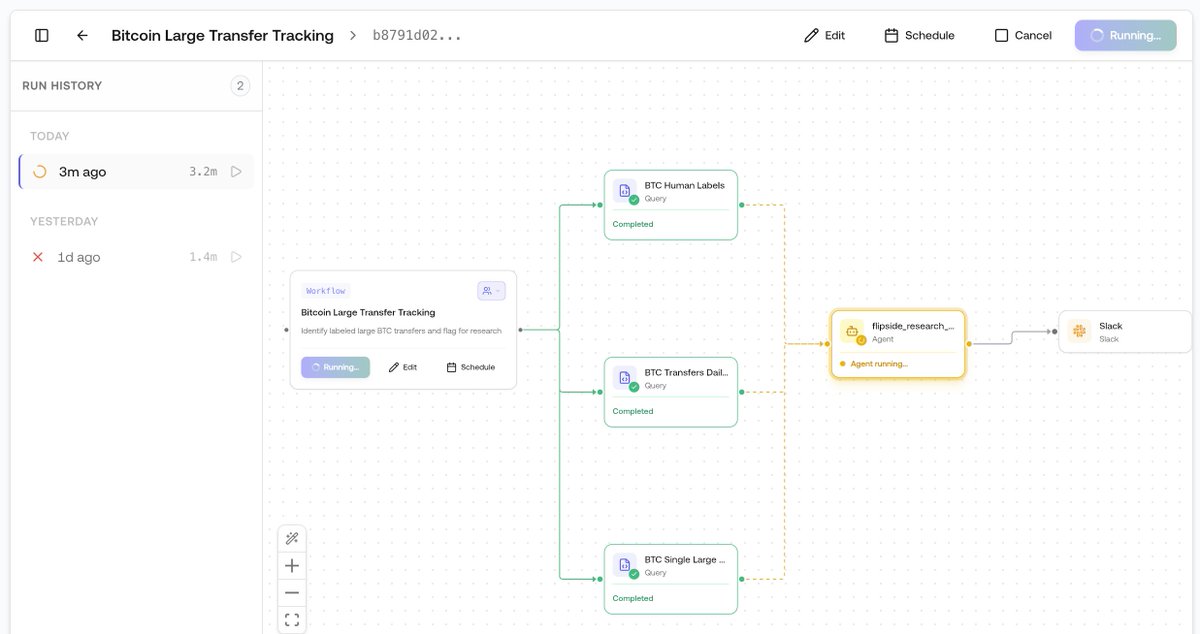Click the RUN HISTORY header
The width and height of the screenshot is (1200, 634).
[x=62, y=86]
